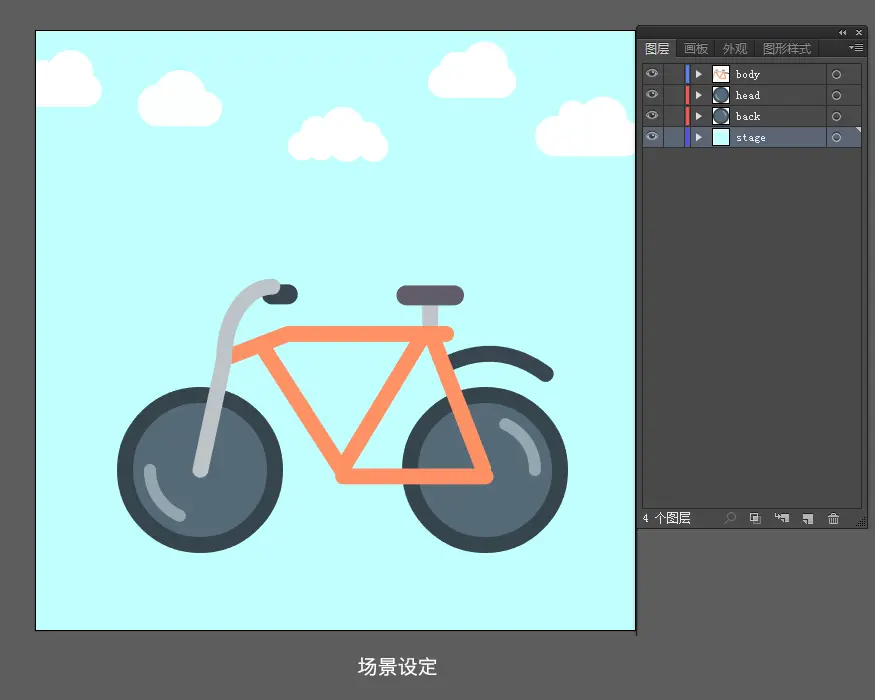Click the red color strip of head layer
875x700 pixels.
tap(688, 95)
